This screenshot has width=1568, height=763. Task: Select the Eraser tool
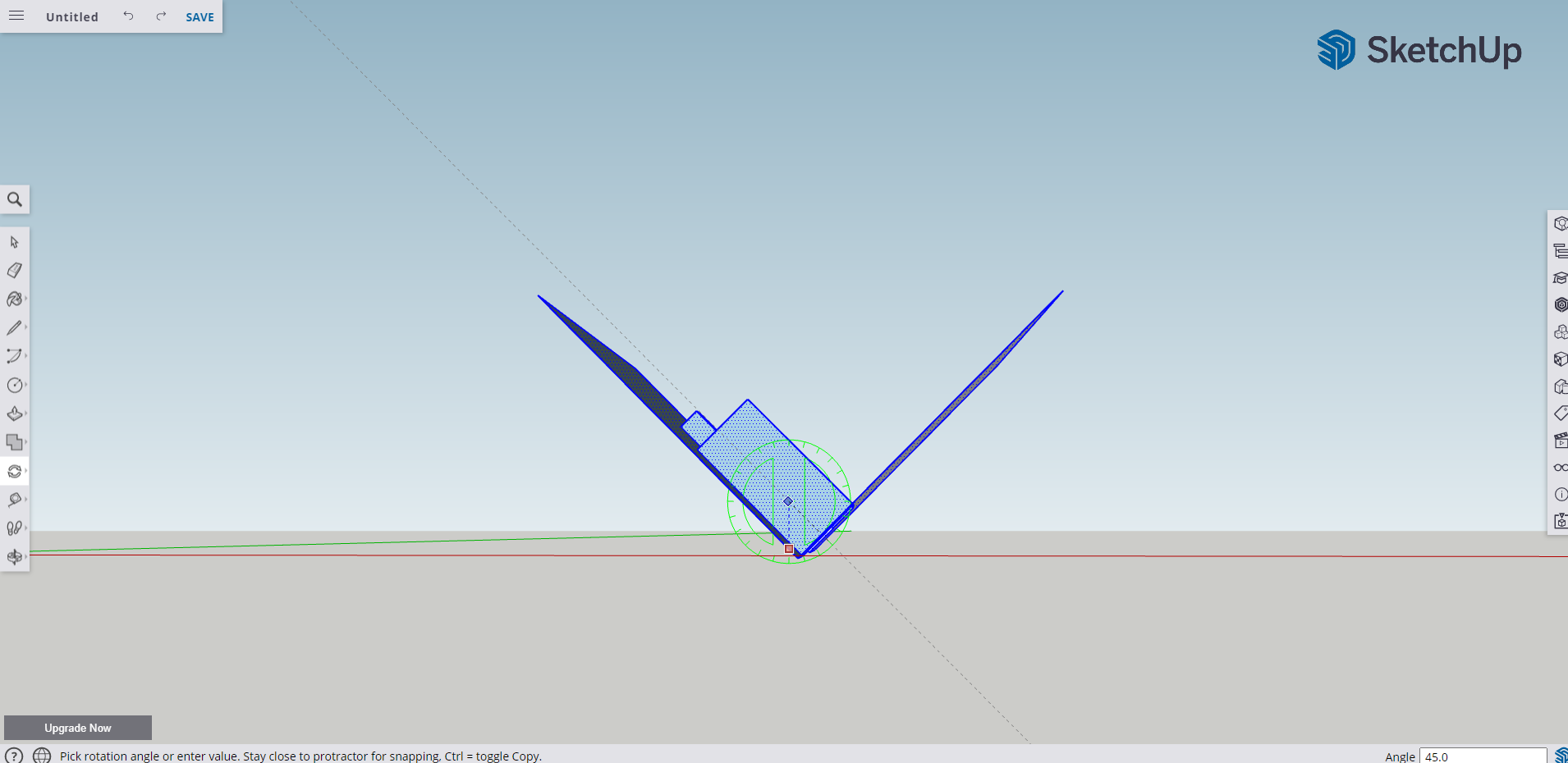[15, 270]
